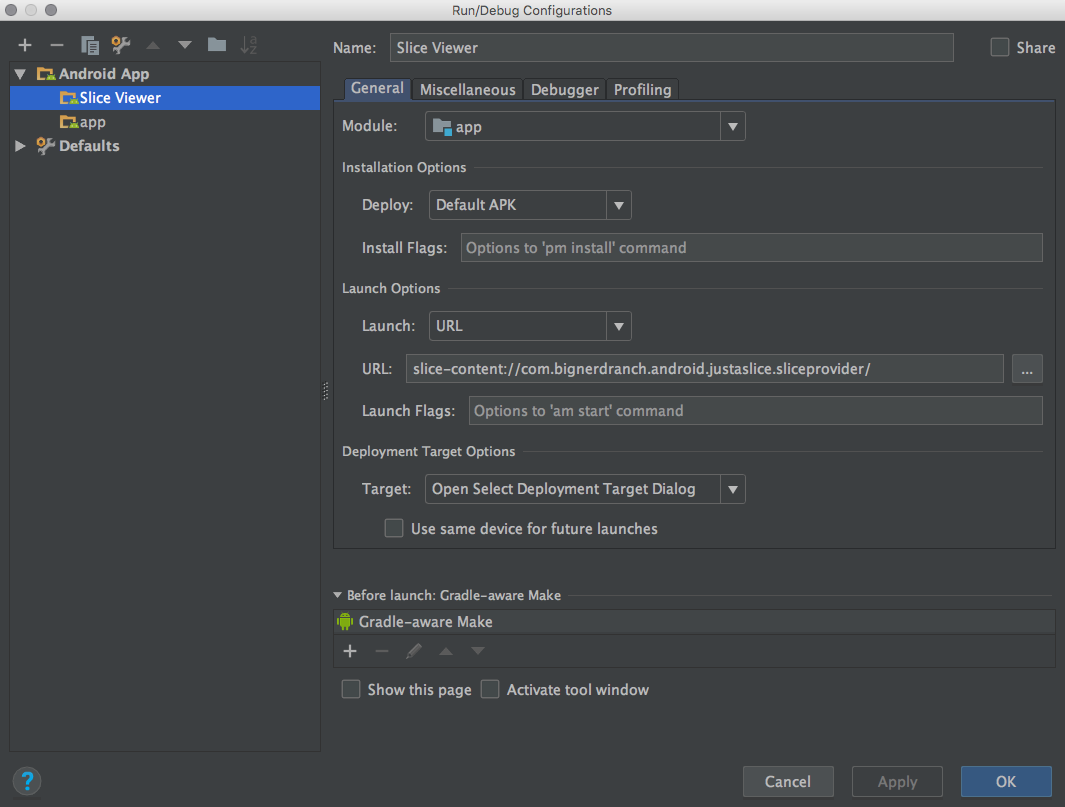Move before-launch task up

click(446, 651)
